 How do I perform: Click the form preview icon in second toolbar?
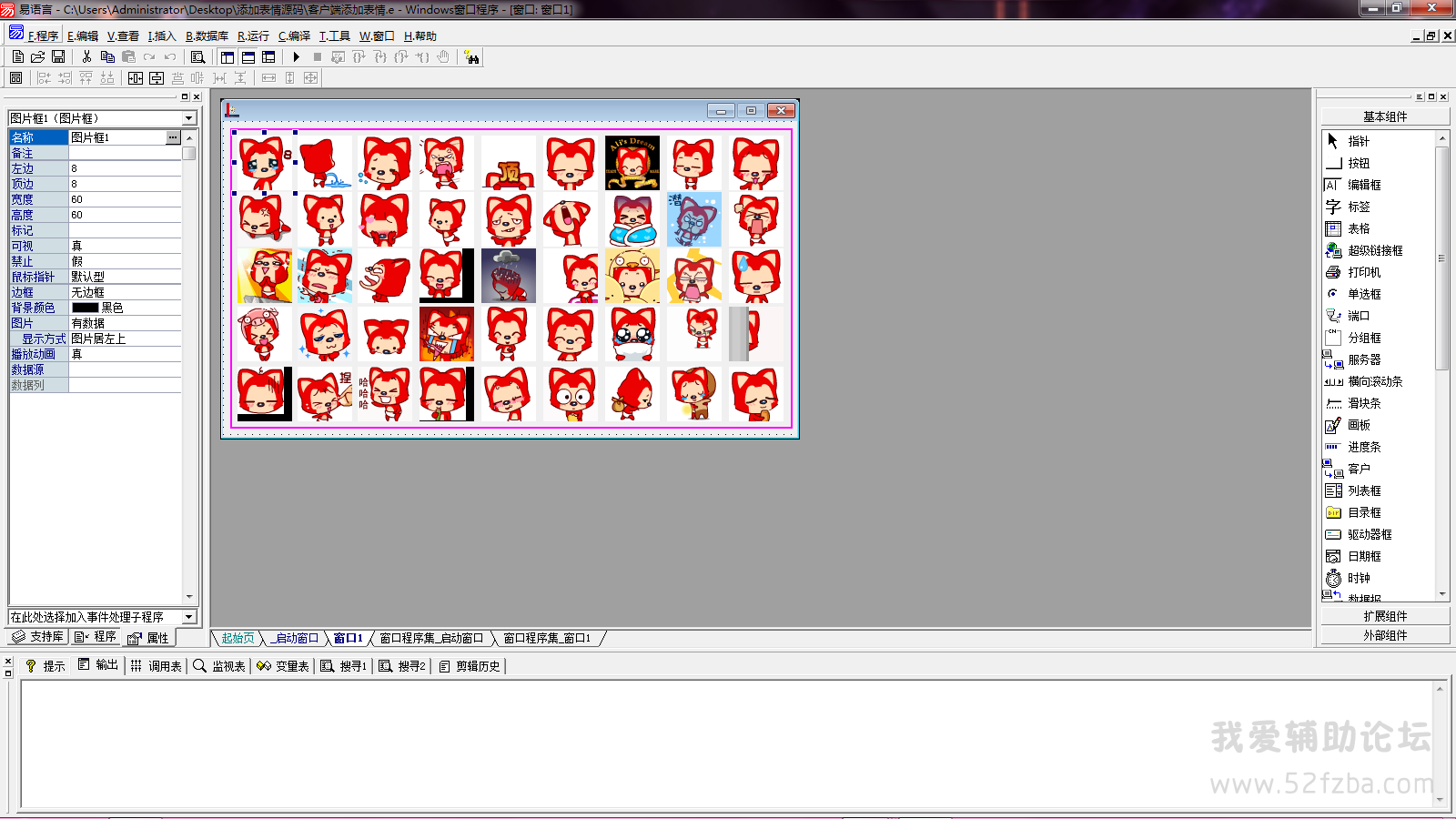pos(16,78)
